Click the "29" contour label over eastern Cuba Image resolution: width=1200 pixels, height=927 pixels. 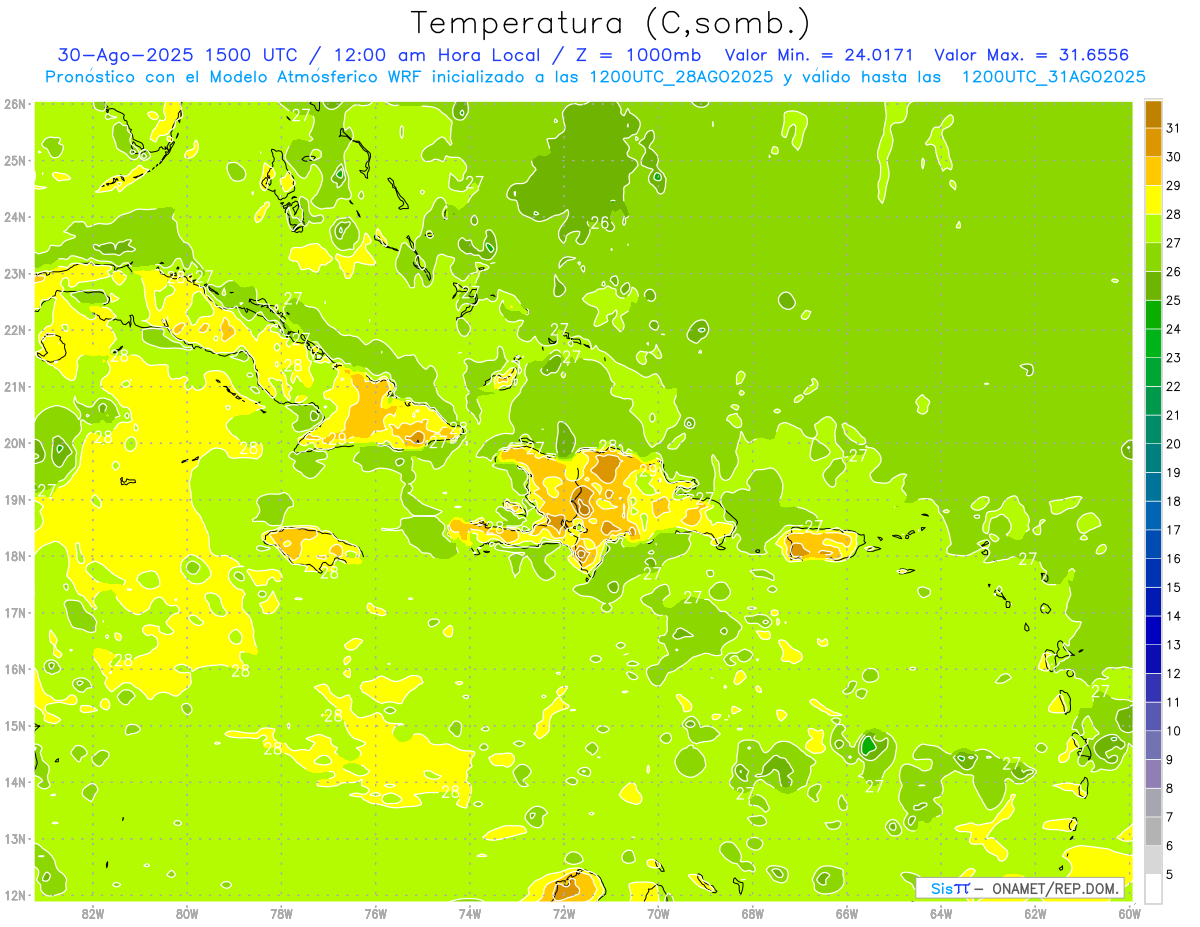(x=337, y=439)
